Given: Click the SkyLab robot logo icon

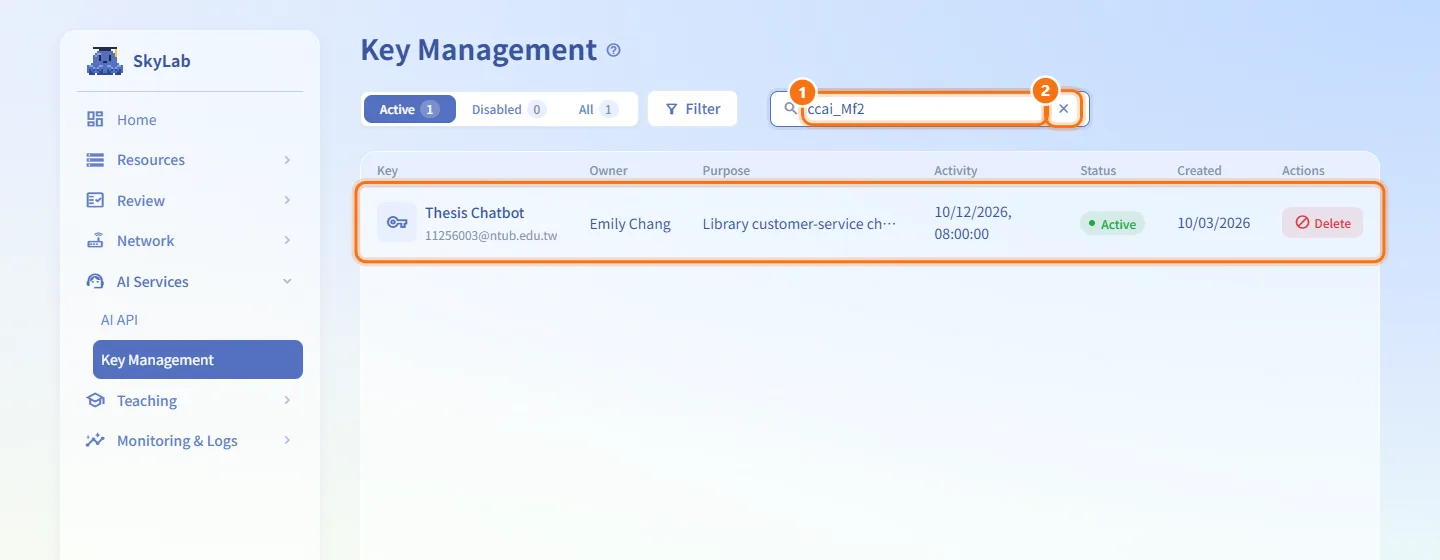Looking at the screenshot, I should click(x=104, y=61).
